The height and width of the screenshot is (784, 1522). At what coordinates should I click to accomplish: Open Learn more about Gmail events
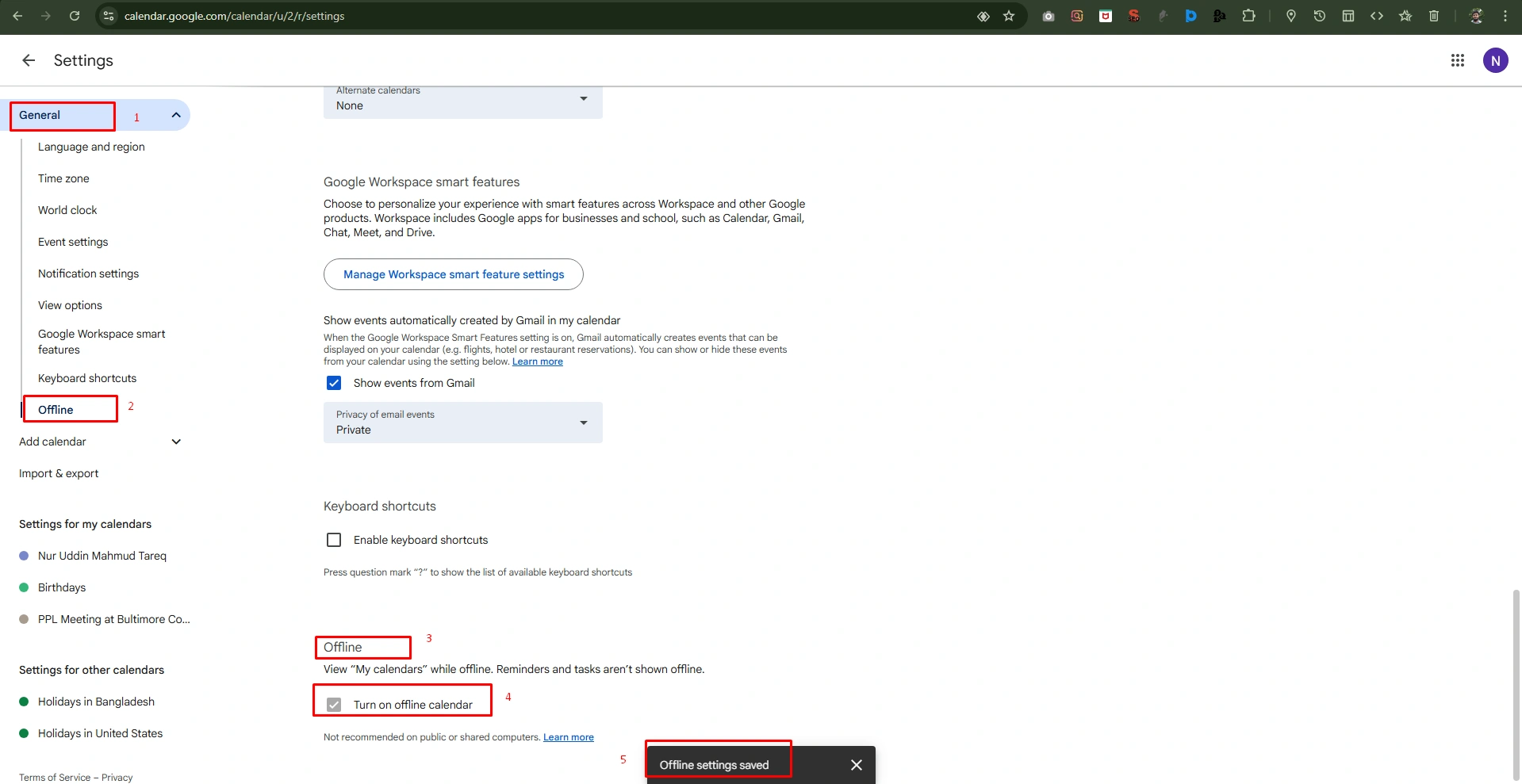pyautogui.click(x=538, y=361)
